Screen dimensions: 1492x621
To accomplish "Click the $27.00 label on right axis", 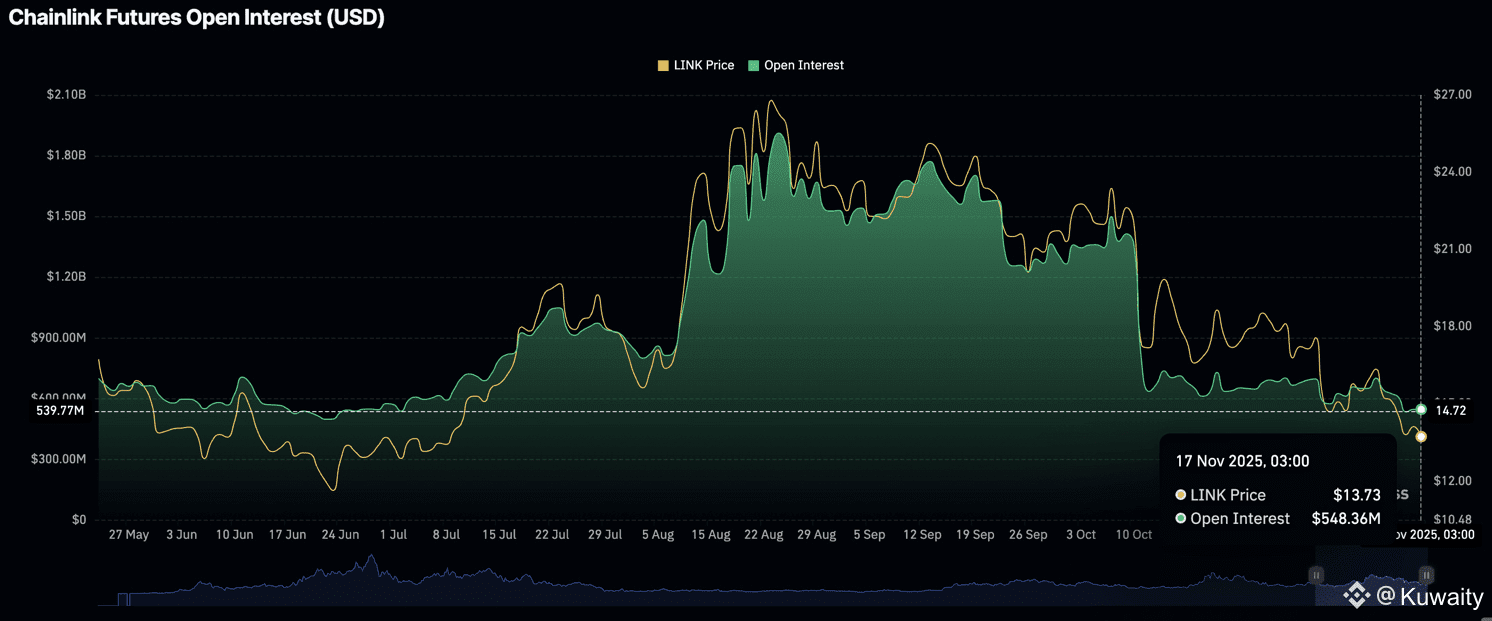I will [1453, 95].
